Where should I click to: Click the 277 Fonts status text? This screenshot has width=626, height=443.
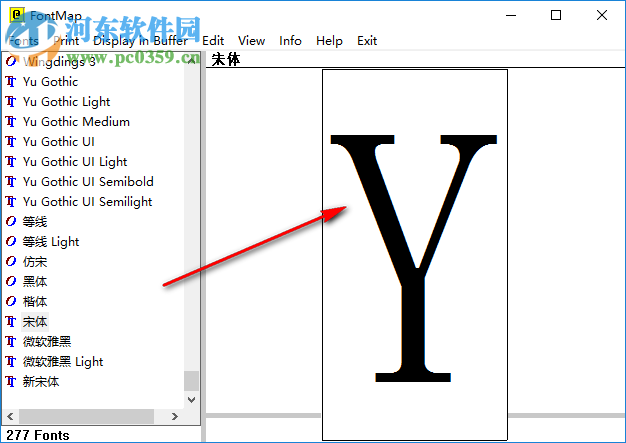click(38, 435)
